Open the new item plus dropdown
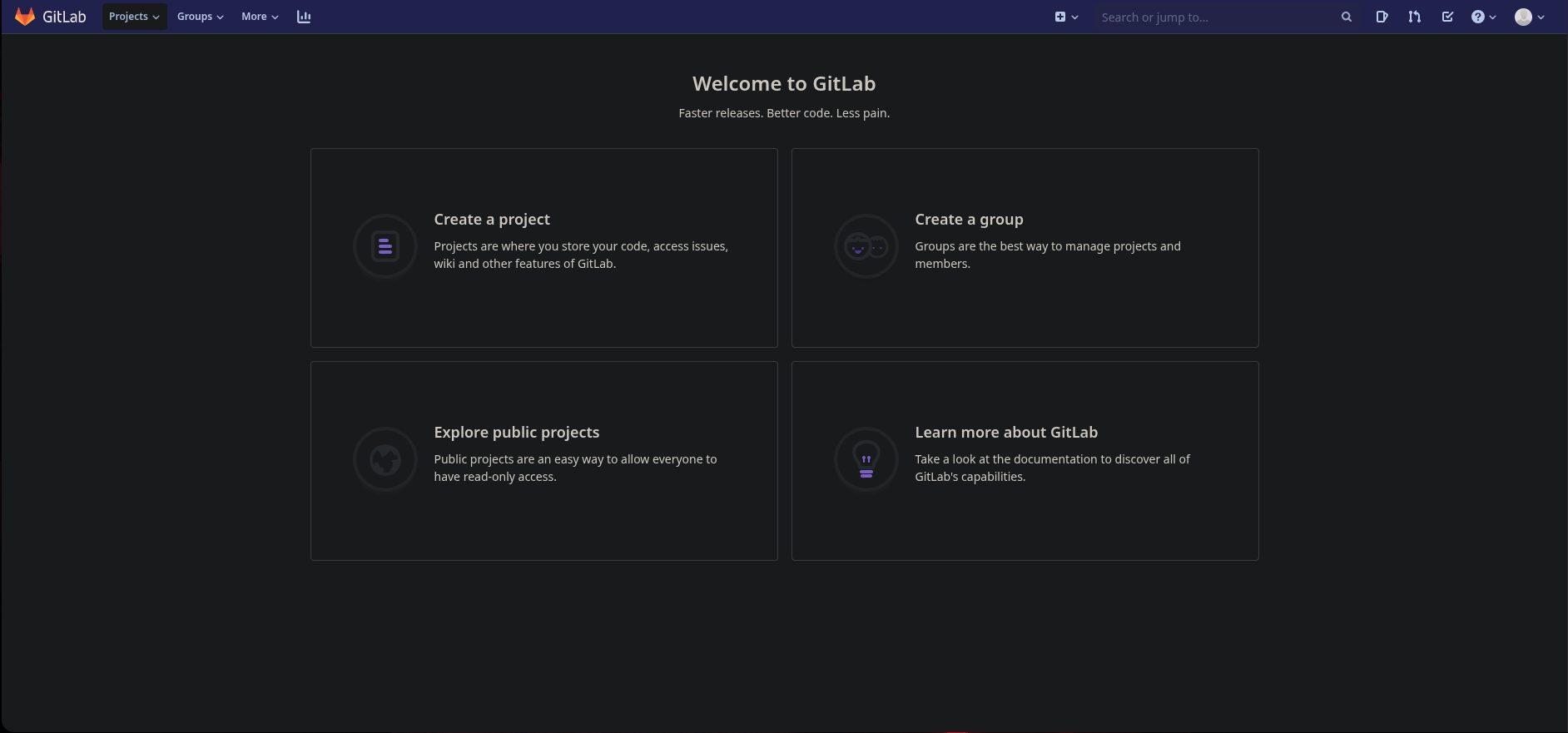The width and height of the screenshot is (1568, 733). 1066,17
